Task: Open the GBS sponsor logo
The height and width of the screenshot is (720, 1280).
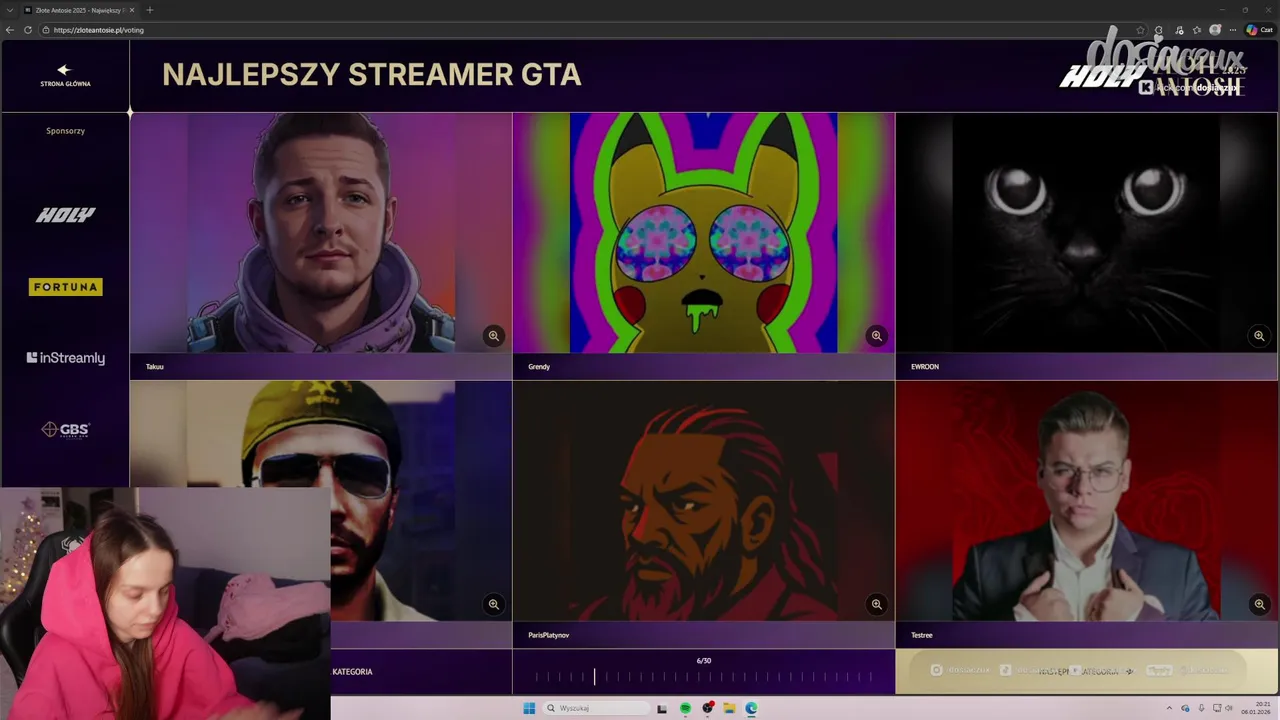Action: tap(65, 429)
